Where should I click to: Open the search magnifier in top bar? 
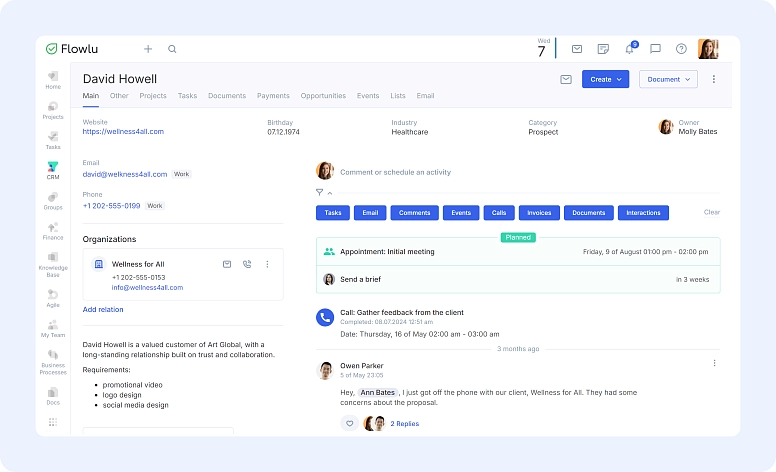coord(172,49)
